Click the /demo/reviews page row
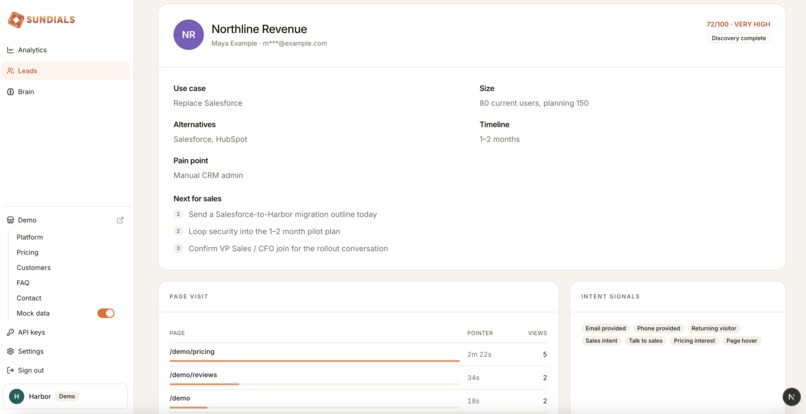The width and height of the screenshot is (806, 414). click(x=358, y=377)
